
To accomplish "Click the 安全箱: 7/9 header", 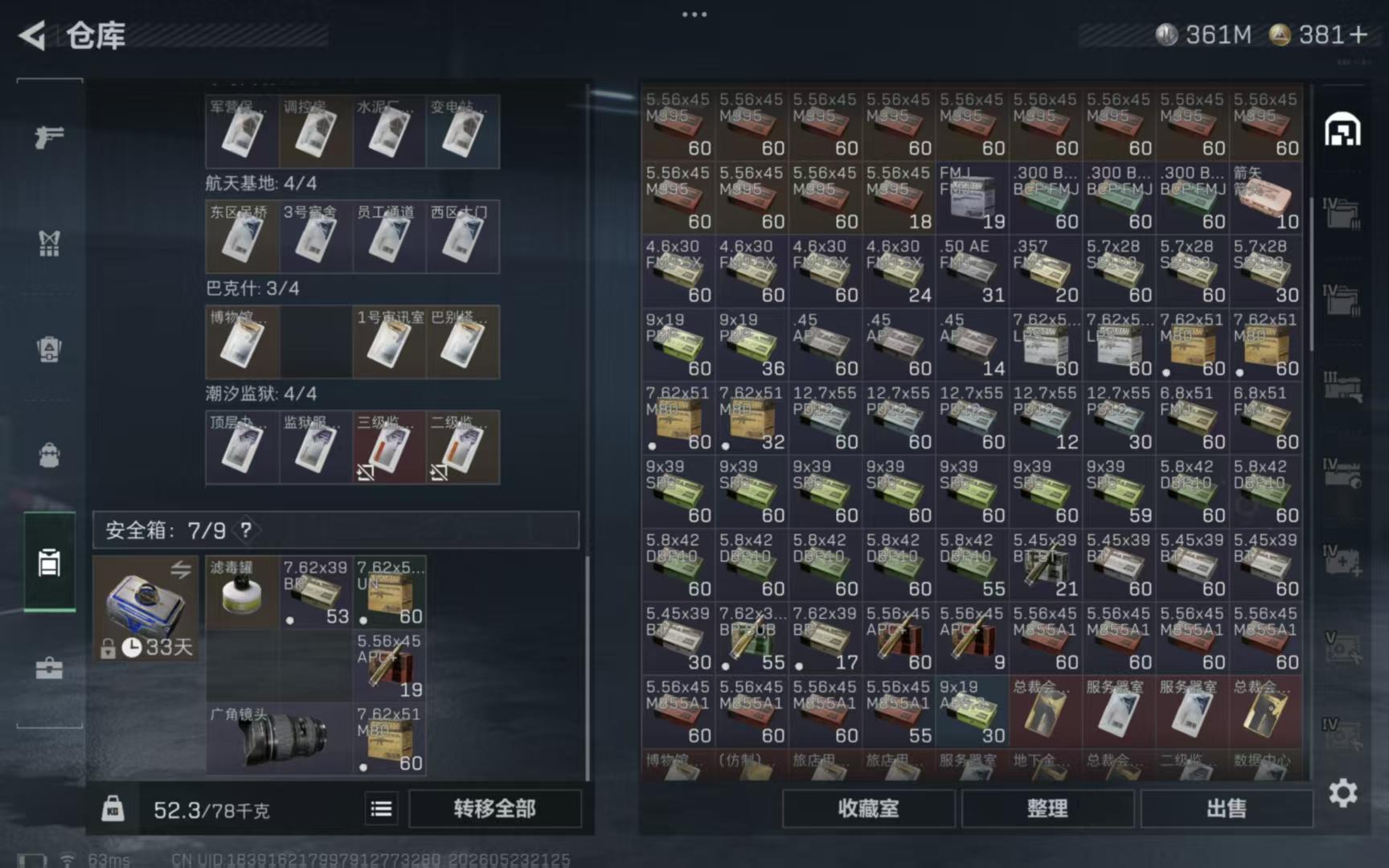I will click(x=336, y=530).
